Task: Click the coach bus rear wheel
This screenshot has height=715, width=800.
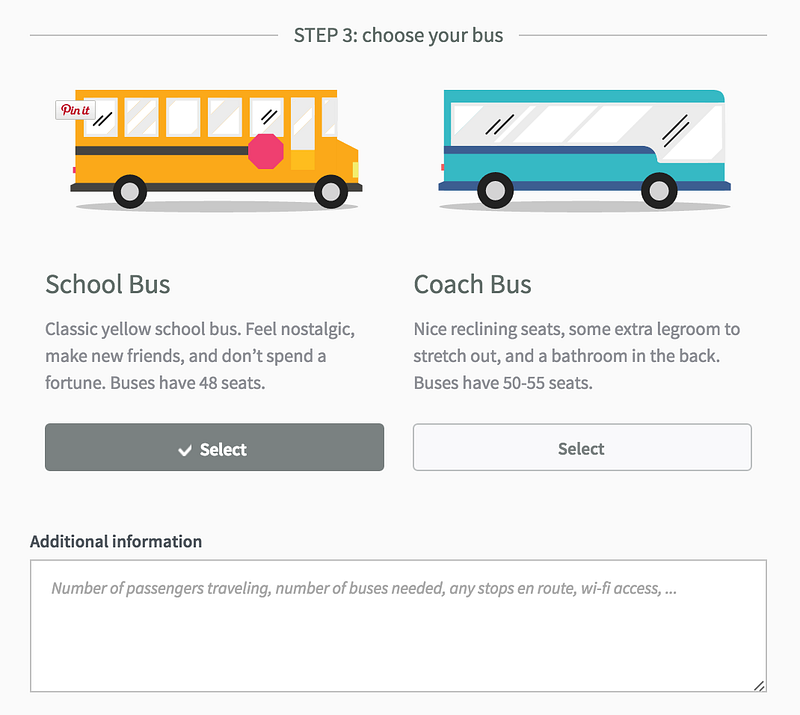Action: 495,190
